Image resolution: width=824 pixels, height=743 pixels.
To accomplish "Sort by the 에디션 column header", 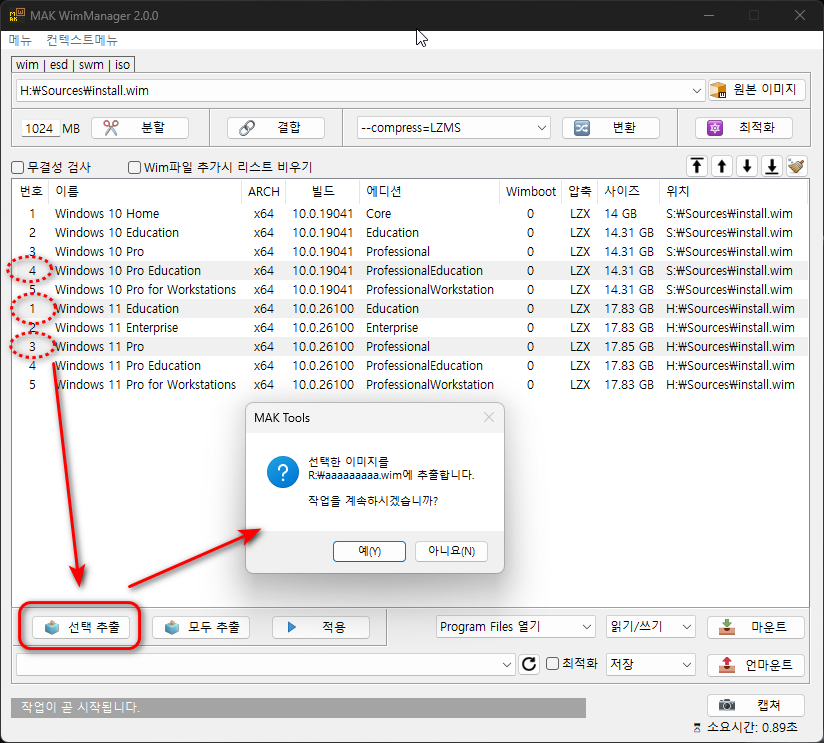I will click(x=429, y=191).
